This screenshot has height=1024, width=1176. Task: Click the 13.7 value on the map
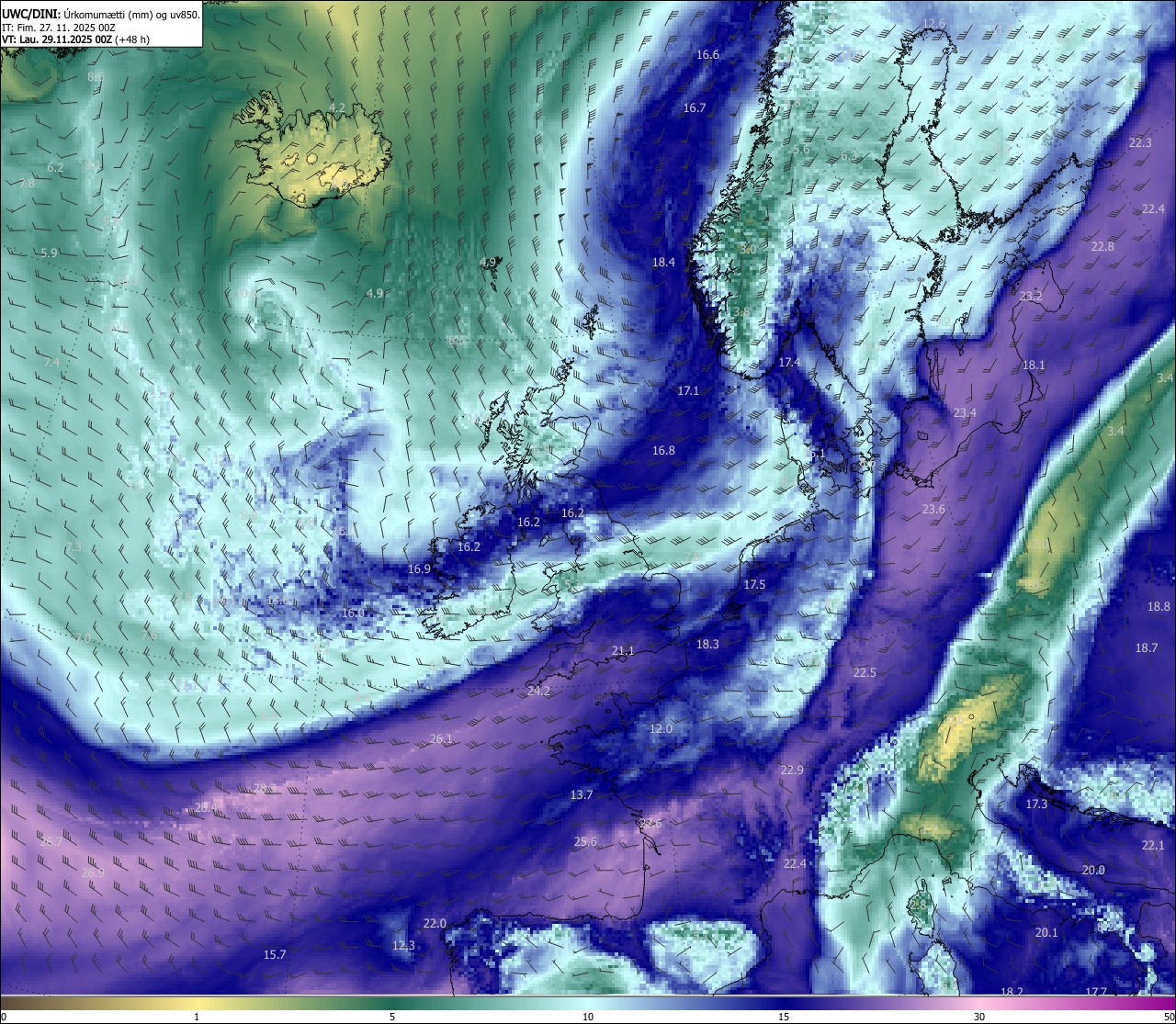(582, 795)
